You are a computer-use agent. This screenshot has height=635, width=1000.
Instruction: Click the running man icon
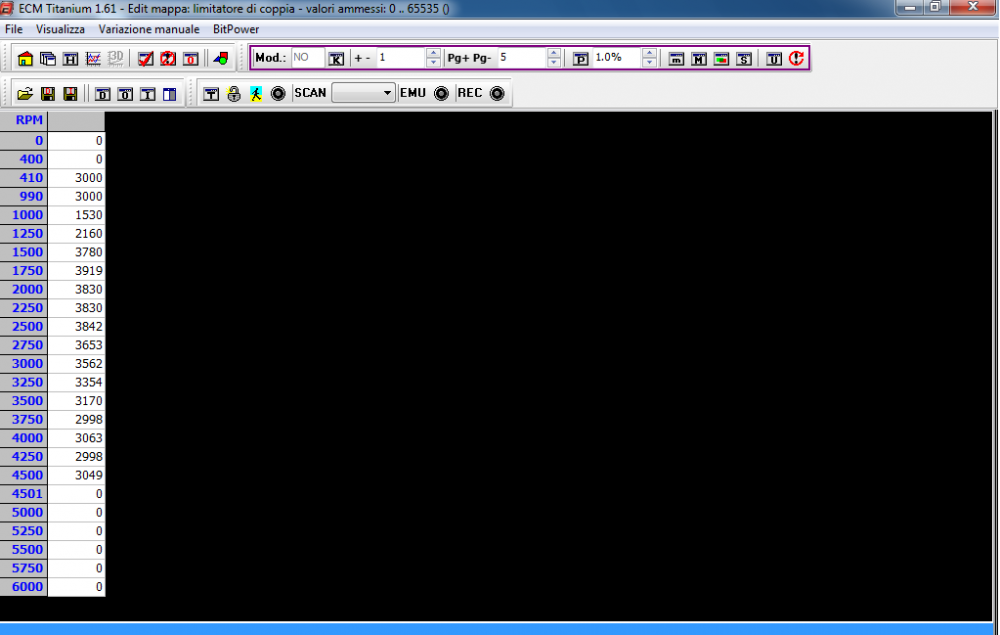tap(256, 94)
